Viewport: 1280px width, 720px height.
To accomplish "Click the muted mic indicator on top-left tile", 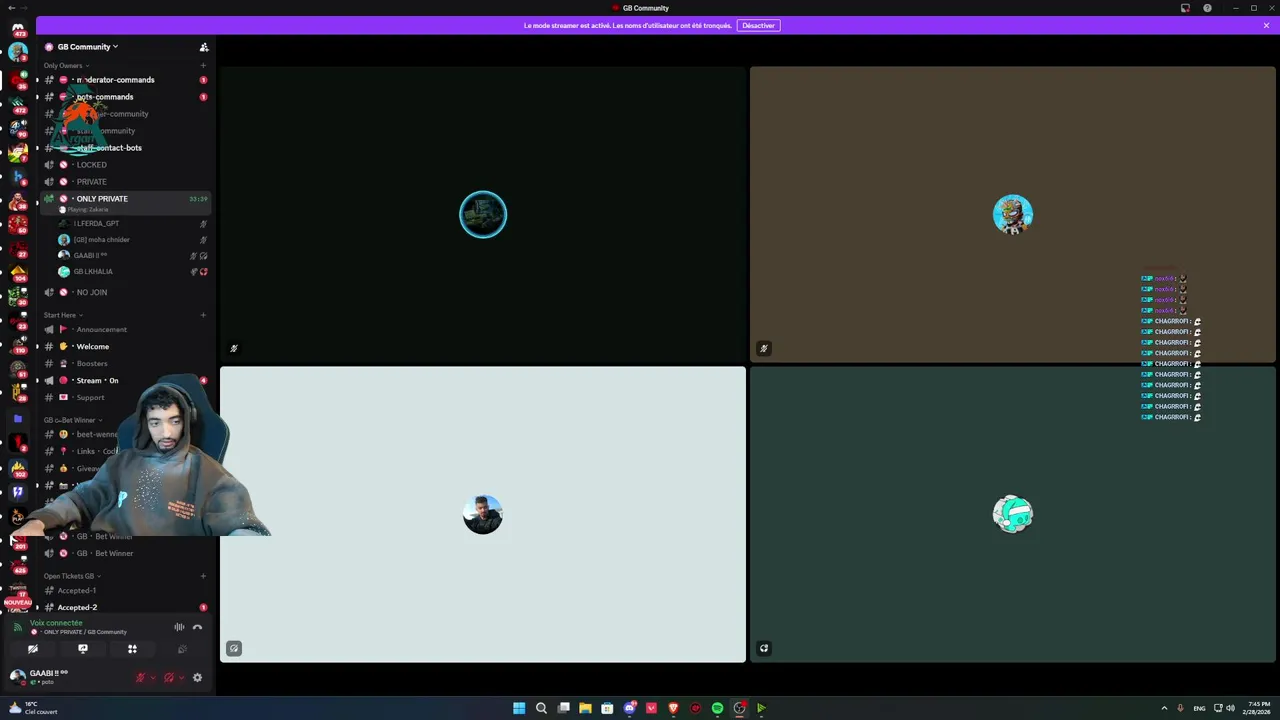I will click(234, 349).
